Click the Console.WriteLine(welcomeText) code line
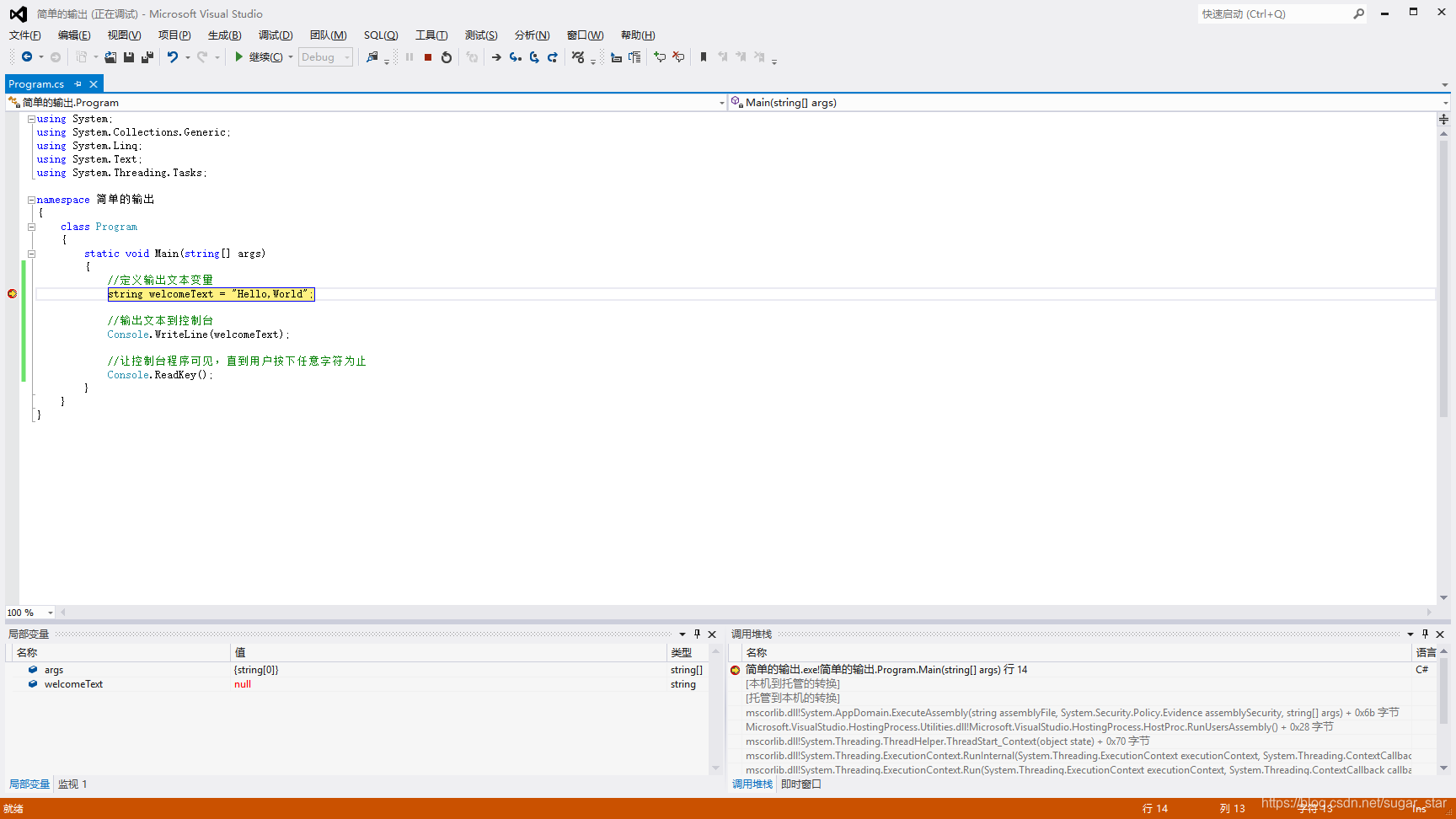The width and height of the screenshot is (1456, 819). click(x=198, y=335)
